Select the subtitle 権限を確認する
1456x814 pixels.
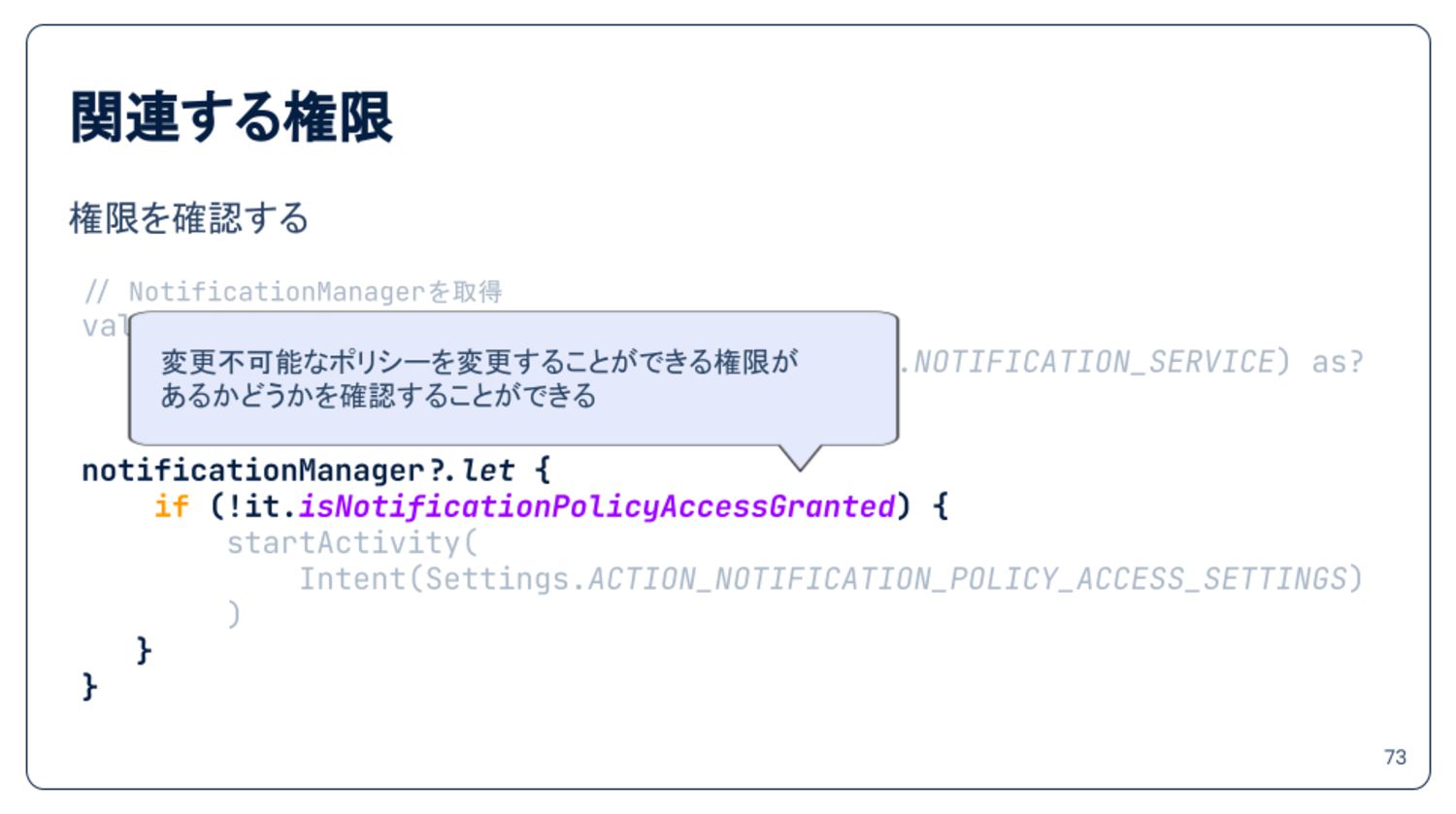coord(189,217)
